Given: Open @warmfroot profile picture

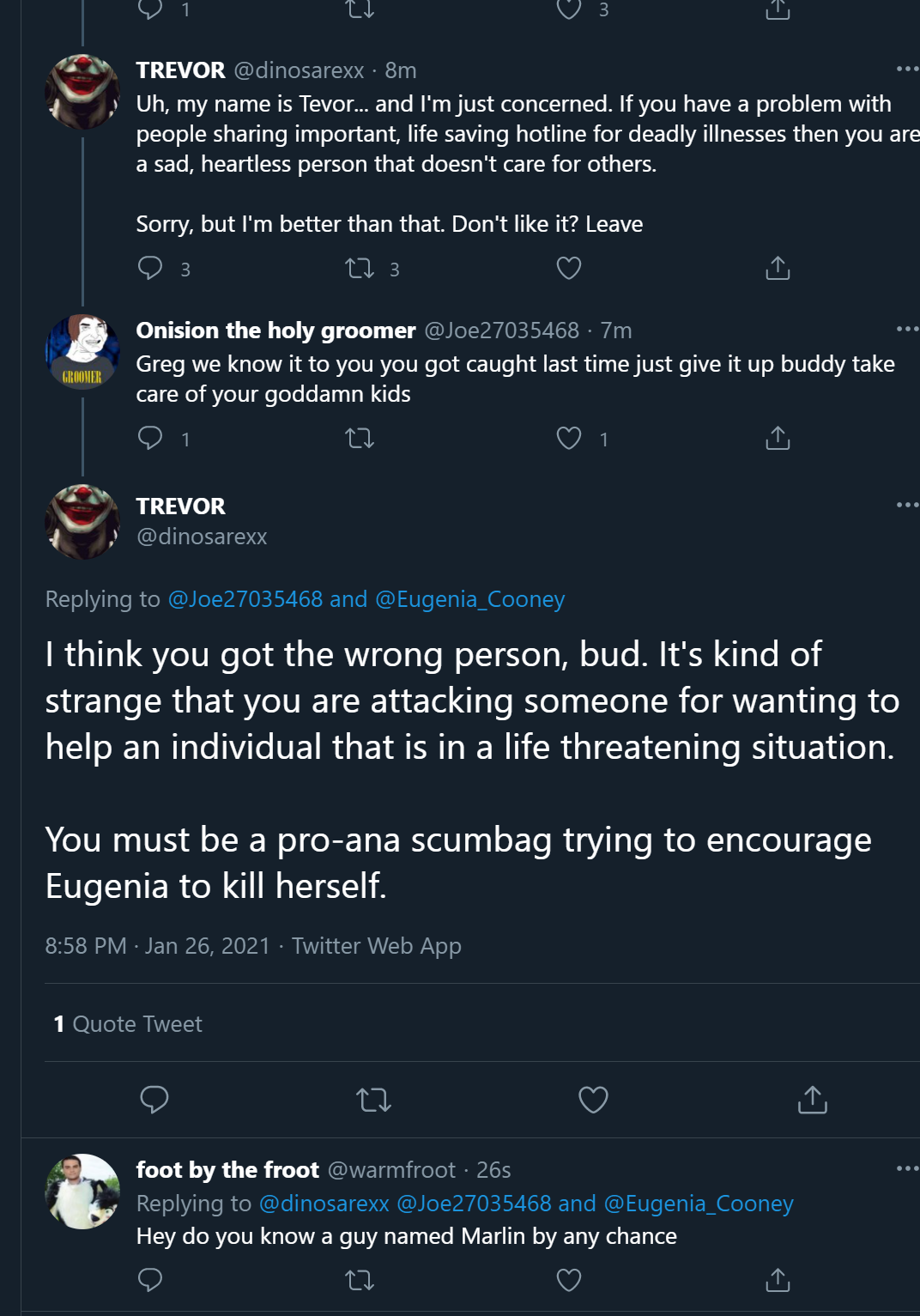Looking at the screenshot, I should click(x=82, y=1192).
